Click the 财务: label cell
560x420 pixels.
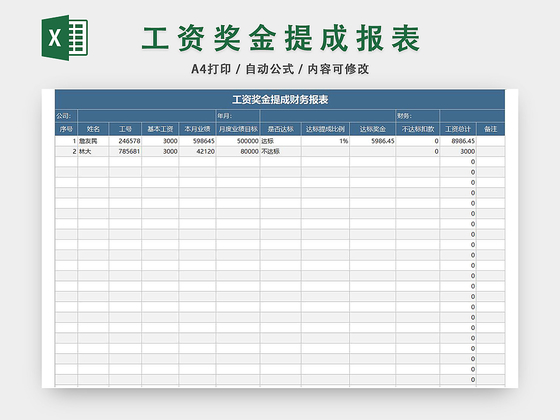point(418,116)
